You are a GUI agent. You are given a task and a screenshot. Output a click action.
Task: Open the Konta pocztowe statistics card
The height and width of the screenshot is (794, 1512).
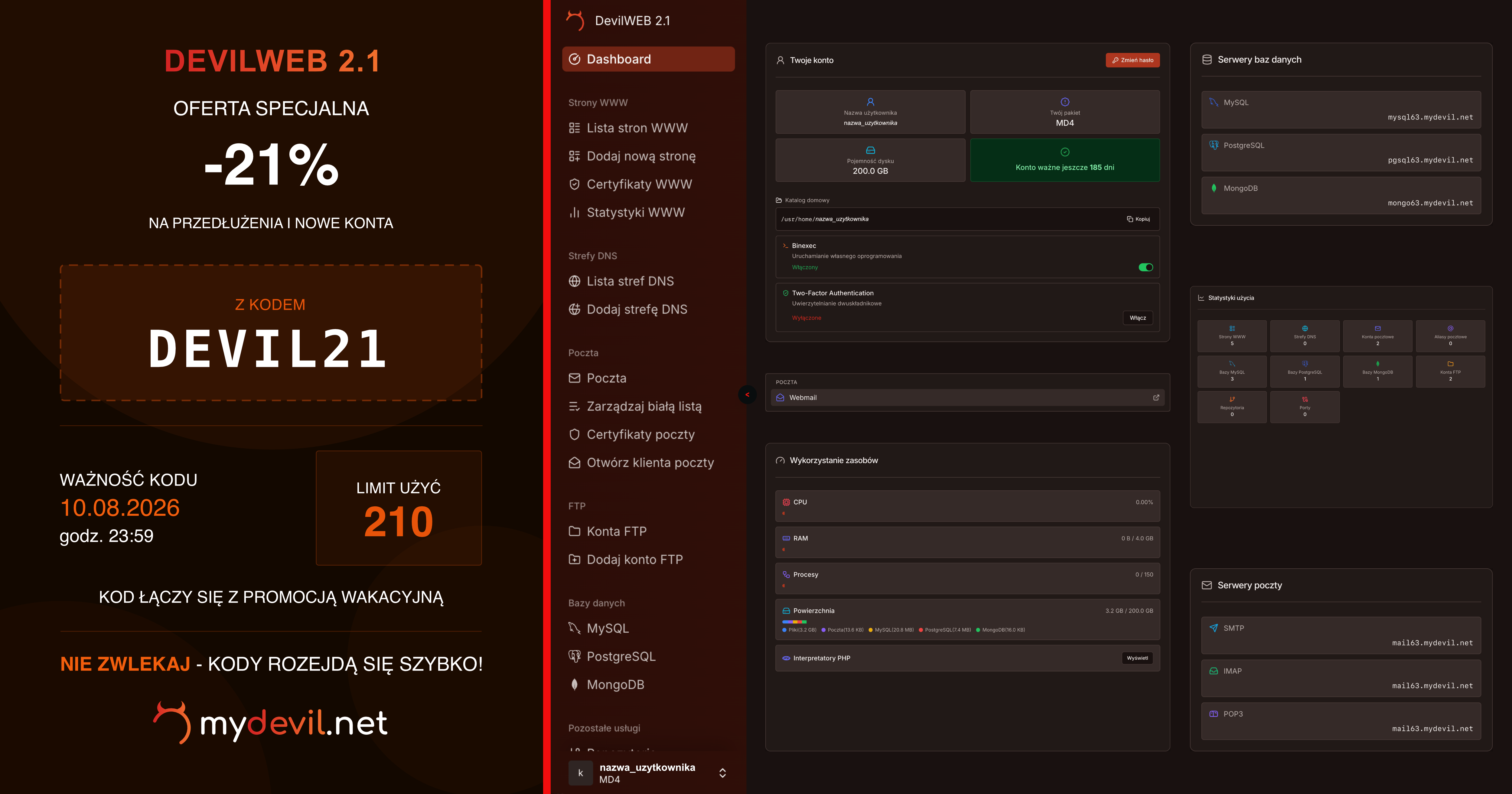1377,336
